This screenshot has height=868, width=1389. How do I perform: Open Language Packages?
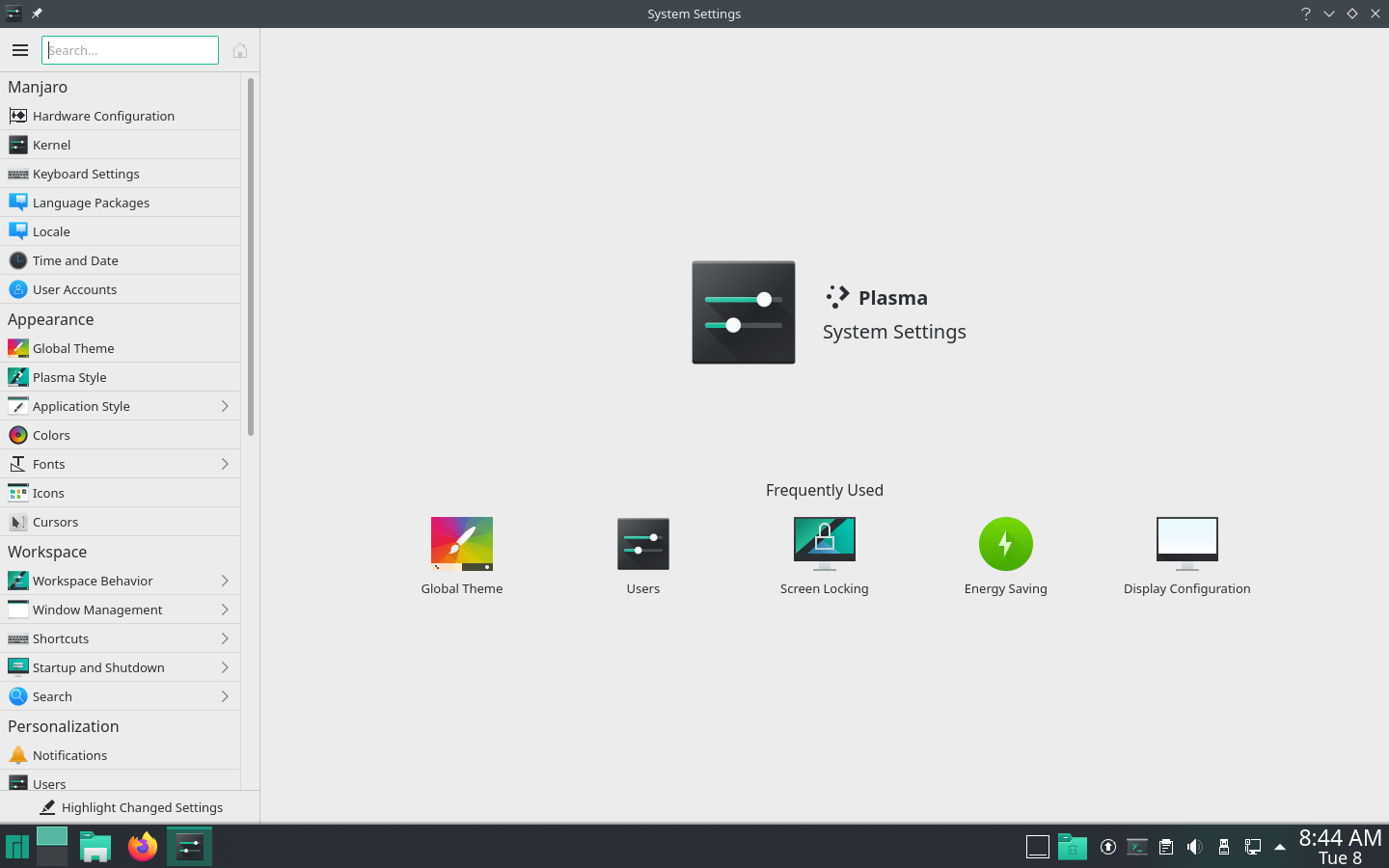[121, 203]
